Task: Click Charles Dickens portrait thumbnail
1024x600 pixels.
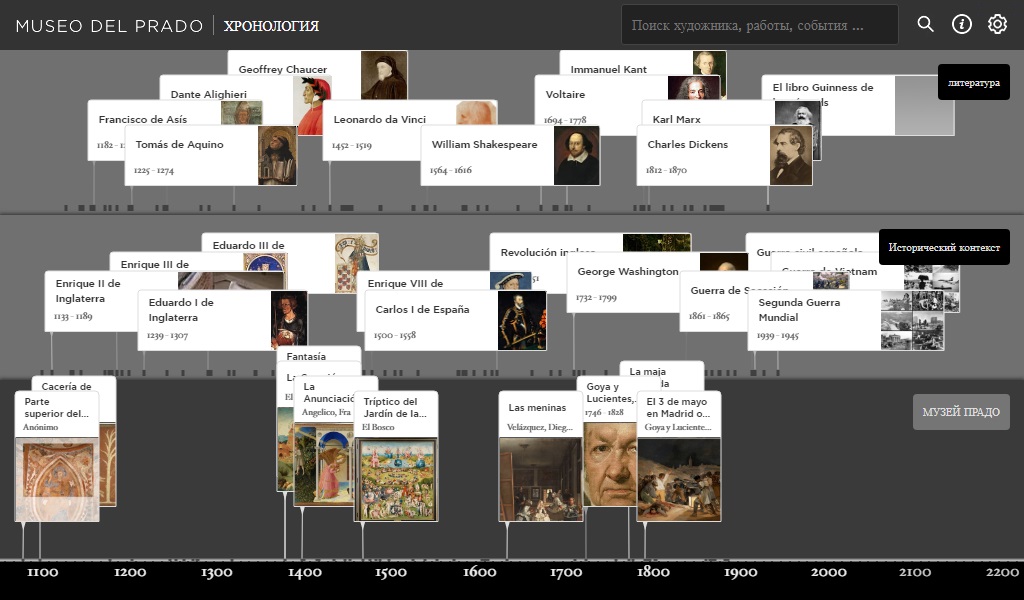Action: point(791,155)
